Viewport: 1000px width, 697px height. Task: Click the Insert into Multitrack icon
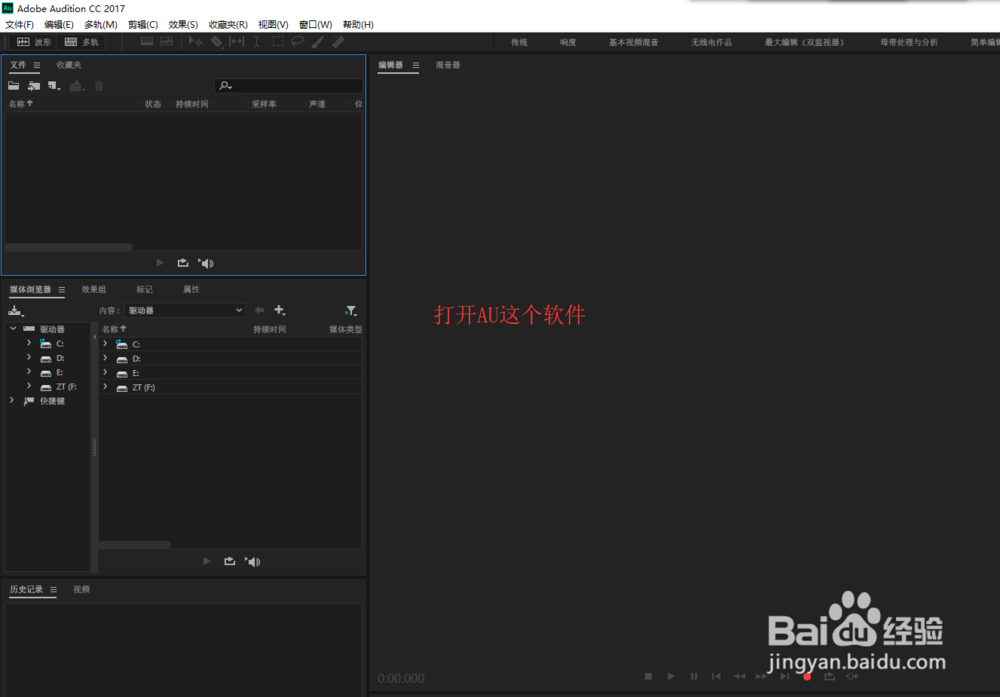pos(77,85)
